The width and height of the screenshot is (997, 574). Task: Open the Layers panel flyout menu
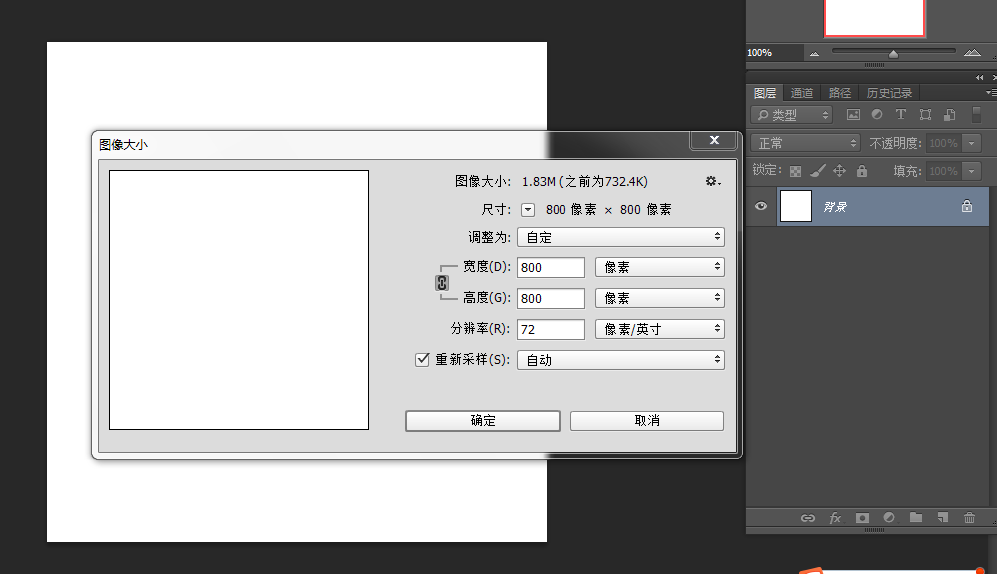991,93
